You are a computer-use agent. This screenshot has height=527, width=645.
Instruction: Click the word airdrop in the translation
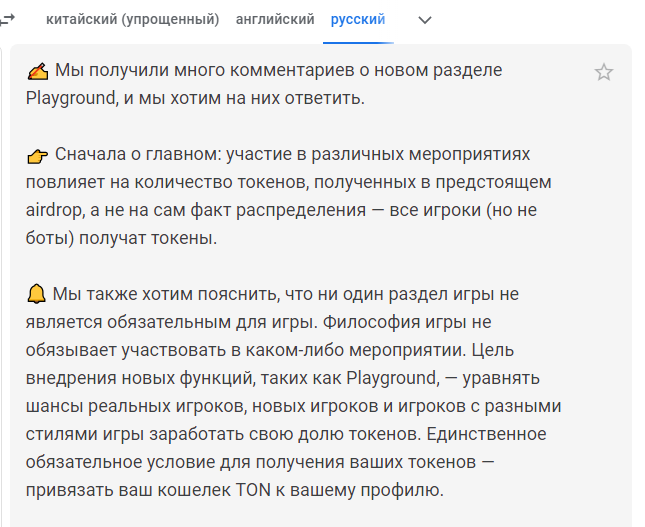coord(54,211)
